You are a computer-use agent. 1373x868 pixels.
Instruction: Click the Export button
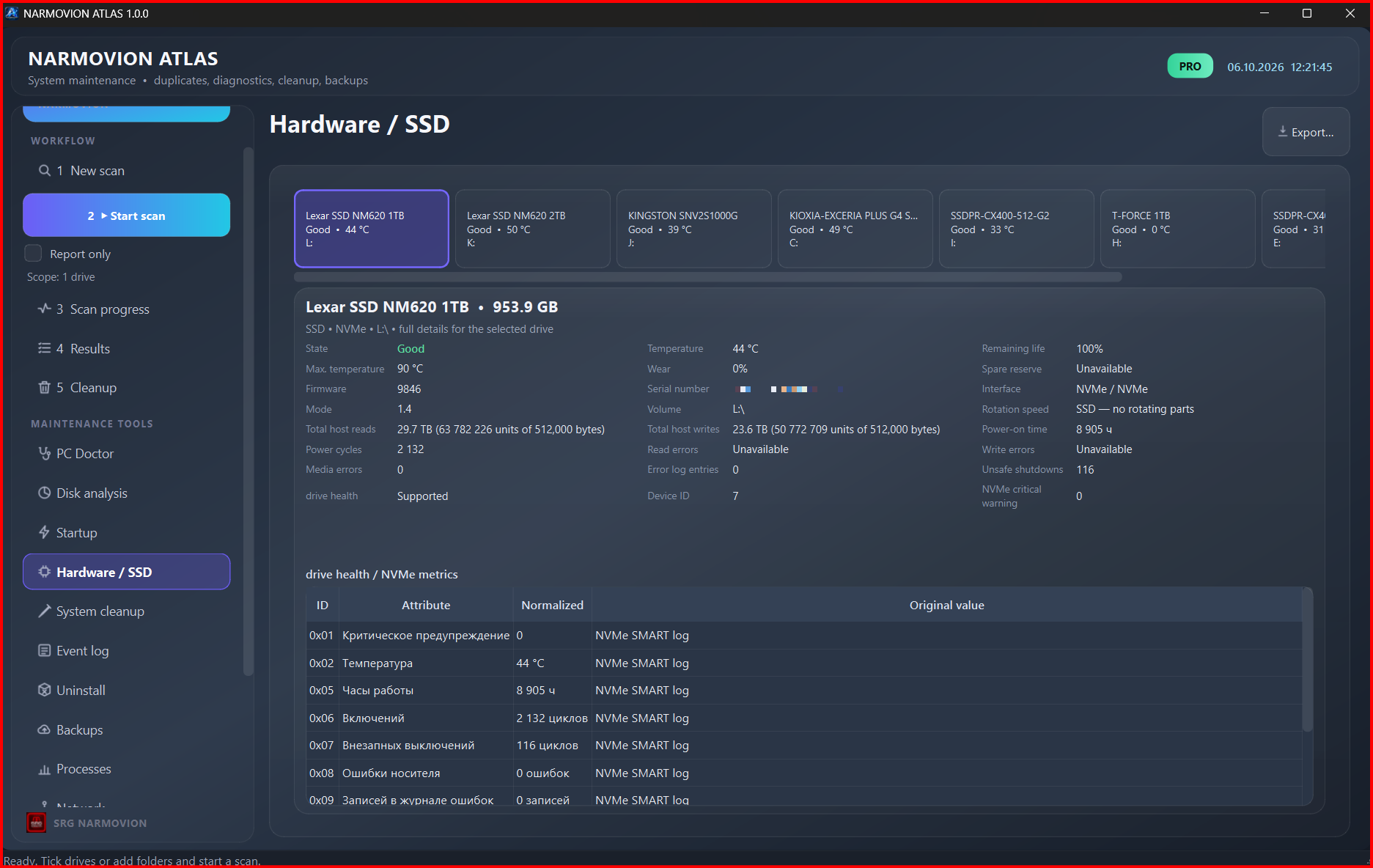coord(1306,132)
